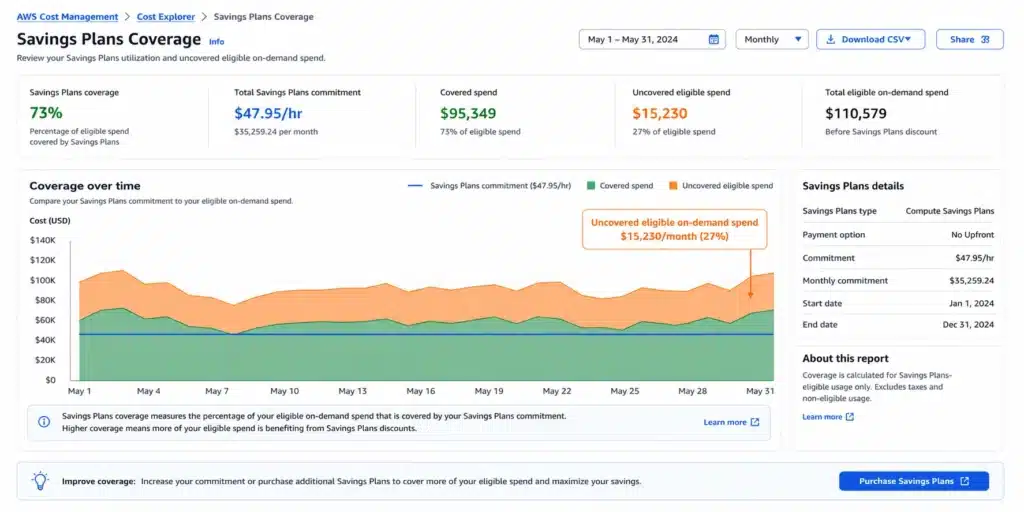Viewport: 1024px width, 512px height.
Task: Click the blue Savings Plans commitment legend line
Action: click(x=415, y=186)
